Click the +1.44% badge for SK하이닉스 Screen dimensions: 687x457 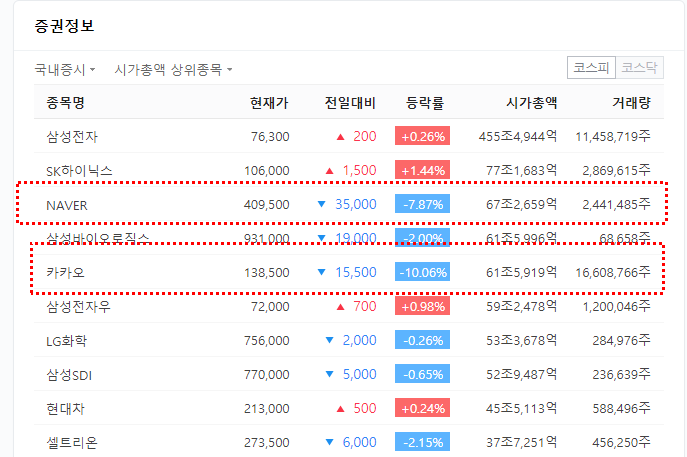[x=422, y=170]
